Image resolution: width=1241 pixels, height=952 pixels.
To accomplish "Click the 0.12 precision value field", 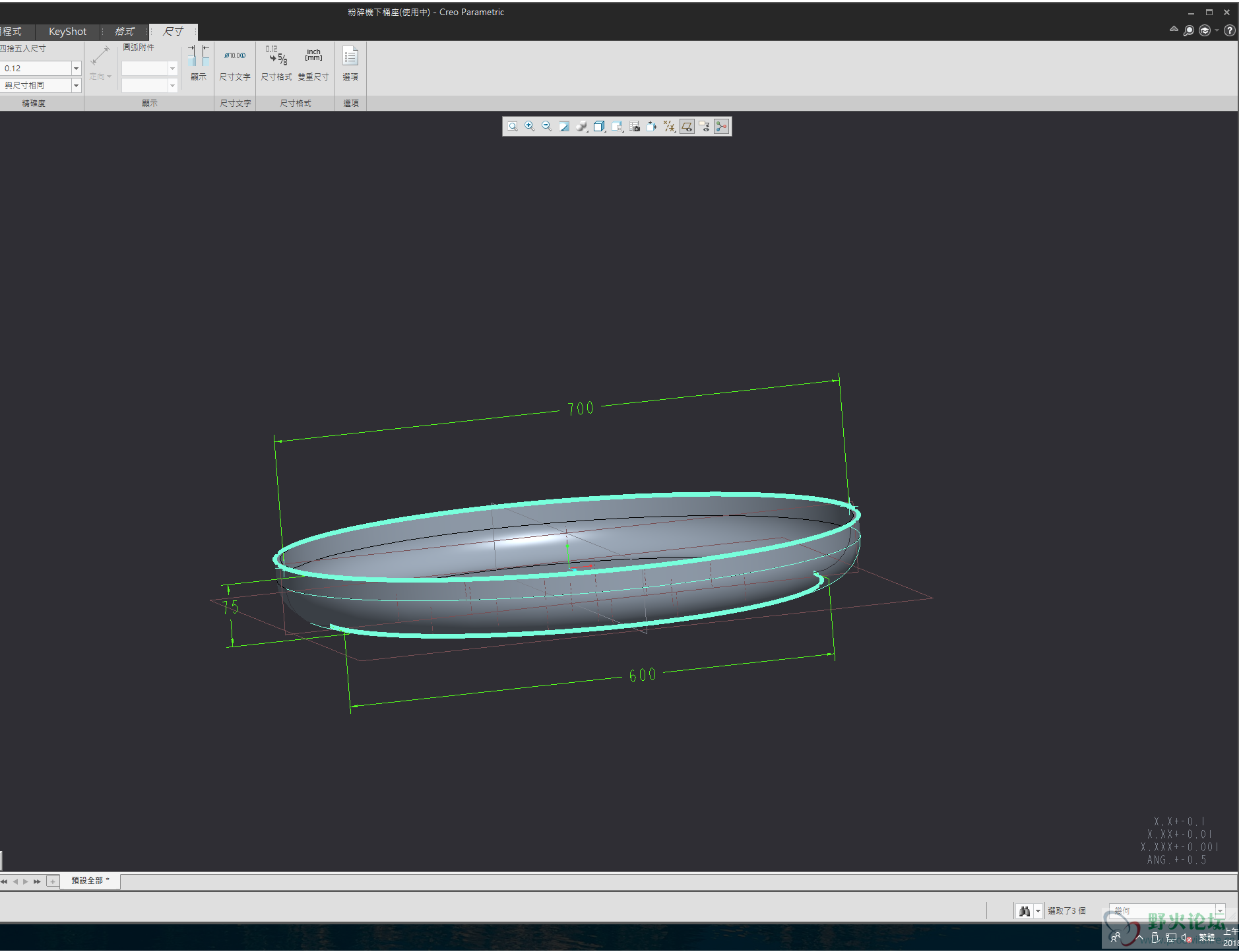I will point(36,69).
